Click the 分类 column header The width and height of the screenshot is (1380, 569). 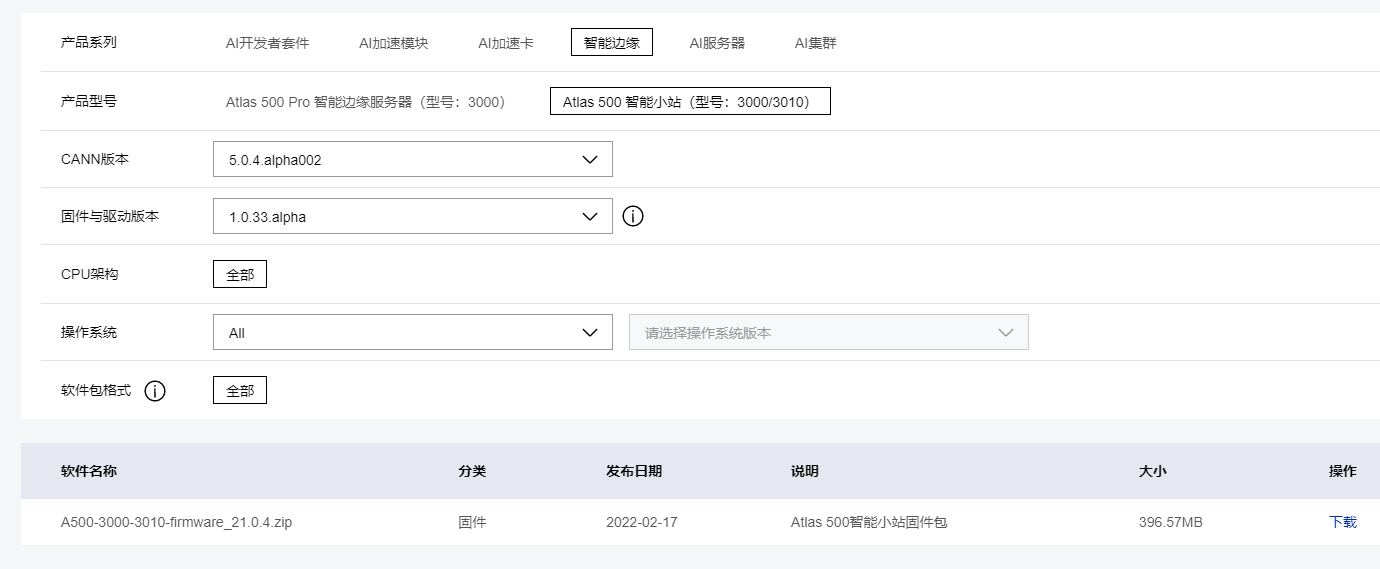point(472,471)
